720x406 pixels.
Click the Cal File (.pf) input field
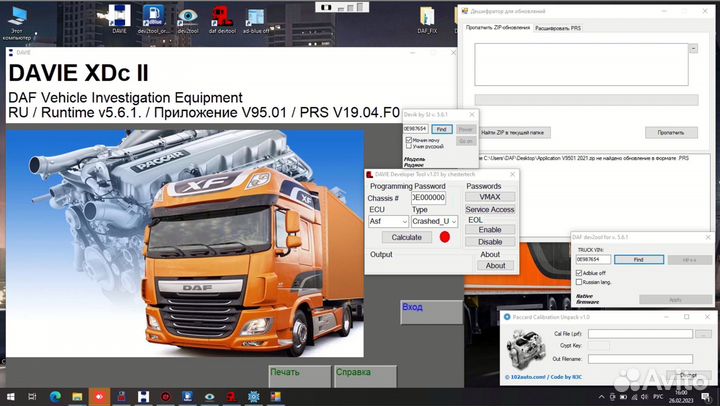641,334
